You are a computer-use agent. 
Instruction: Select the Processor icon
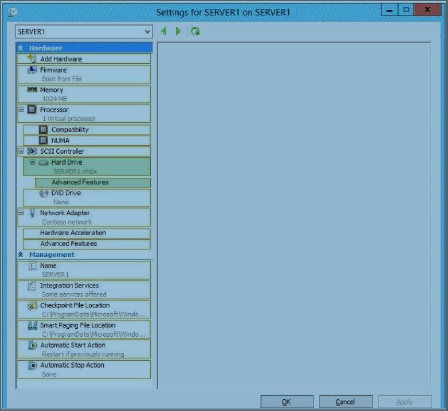(x=32, y=109)
